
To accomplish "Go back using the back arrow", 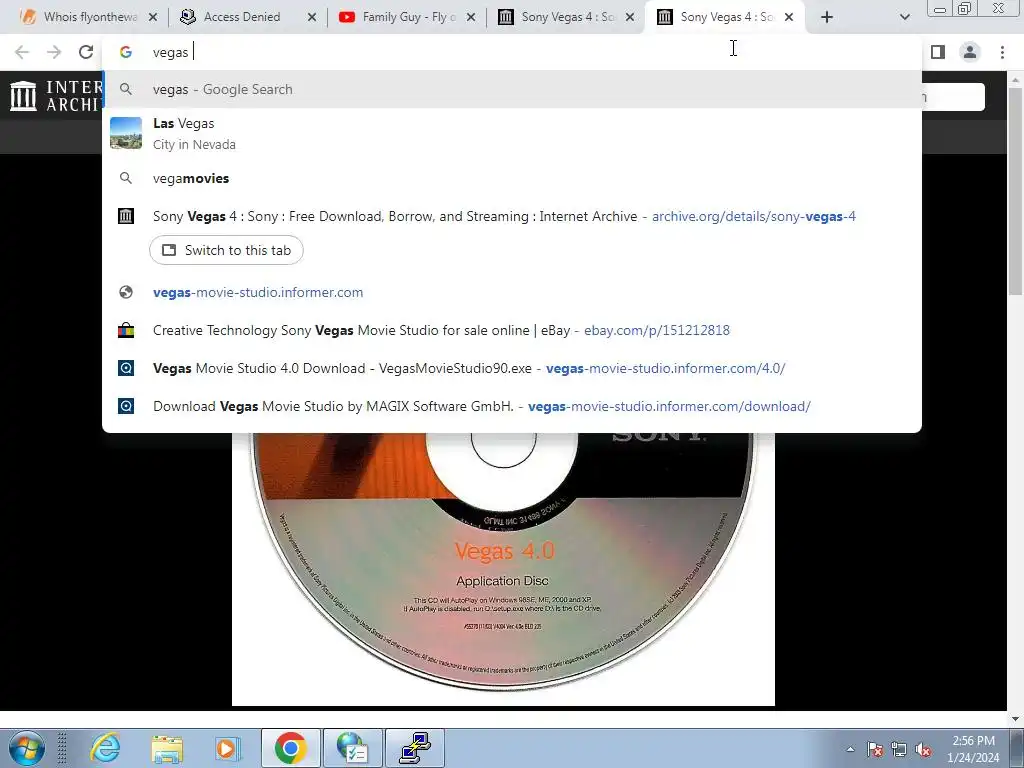I will pos(22,52).
